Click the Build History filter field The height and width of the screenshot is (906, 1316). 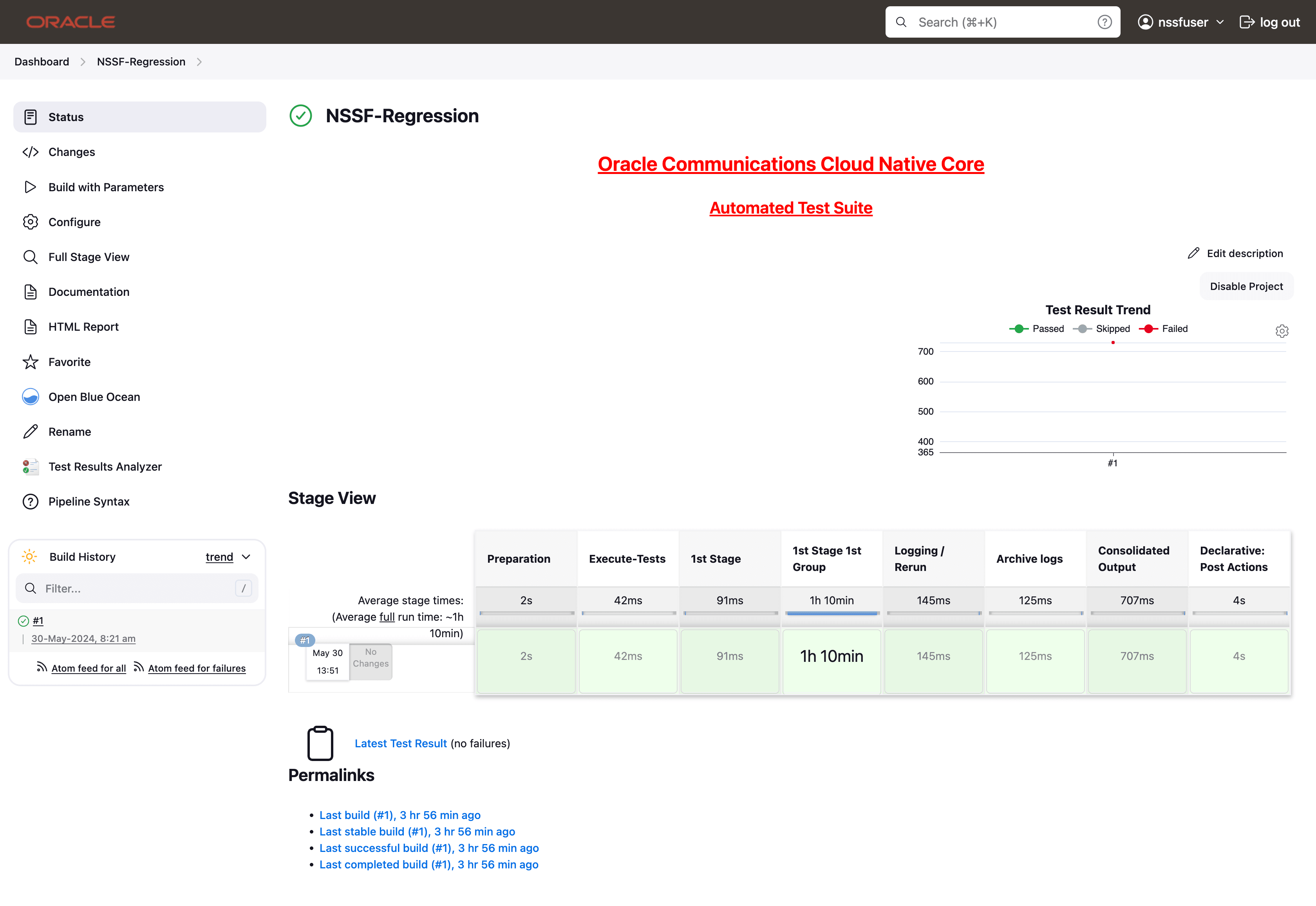click(136, 589)
